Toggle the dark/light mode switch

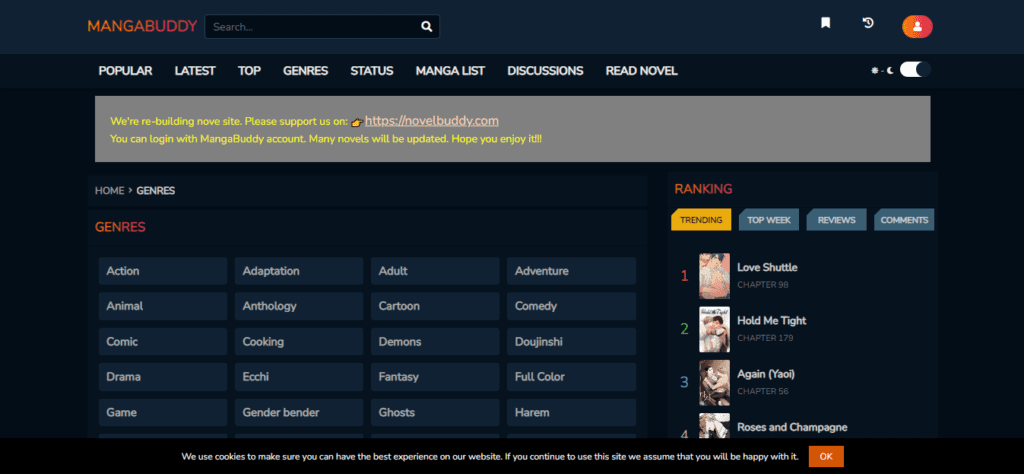tap(915, 70)
